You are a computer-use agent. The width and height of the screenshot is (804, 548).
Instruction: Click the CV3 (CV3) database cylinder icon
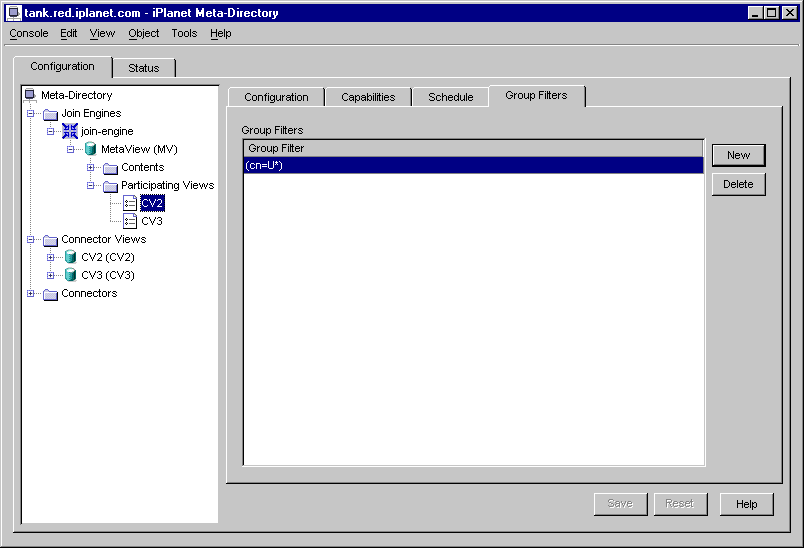click(x=70, y=275)
